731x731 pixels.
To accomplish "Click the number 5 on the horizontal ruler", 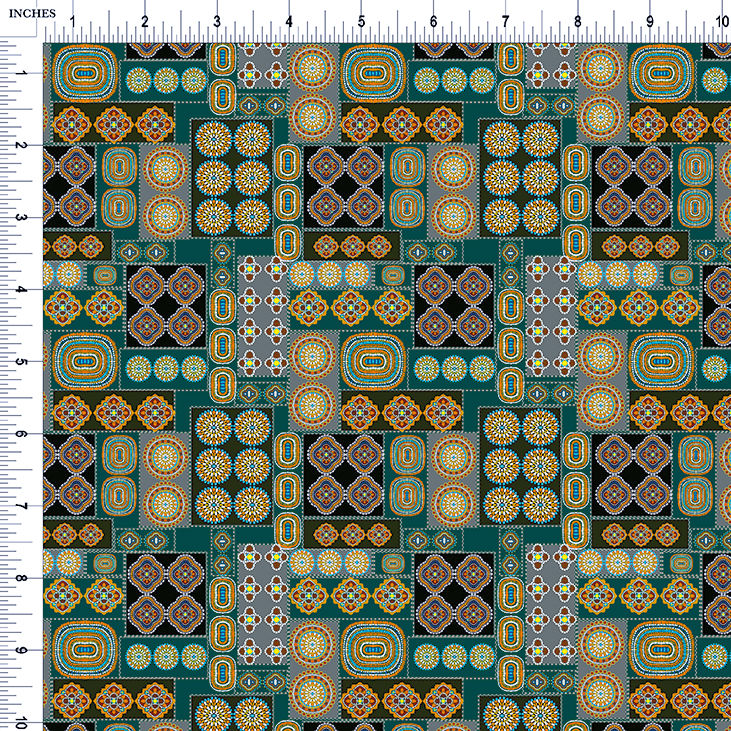I will pos(361,21).
